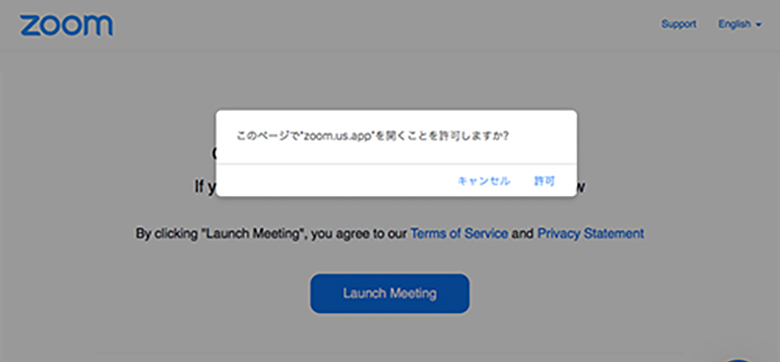Open the blue help bubble at the bottom corner
Viewport: 780px width, 362px height.
pos(739,360)
